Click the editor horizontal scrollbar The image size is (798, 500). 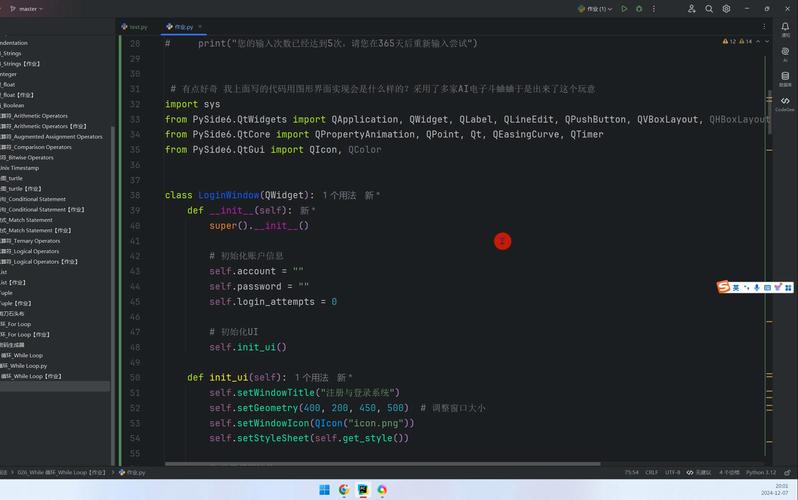tap(400, 462)
